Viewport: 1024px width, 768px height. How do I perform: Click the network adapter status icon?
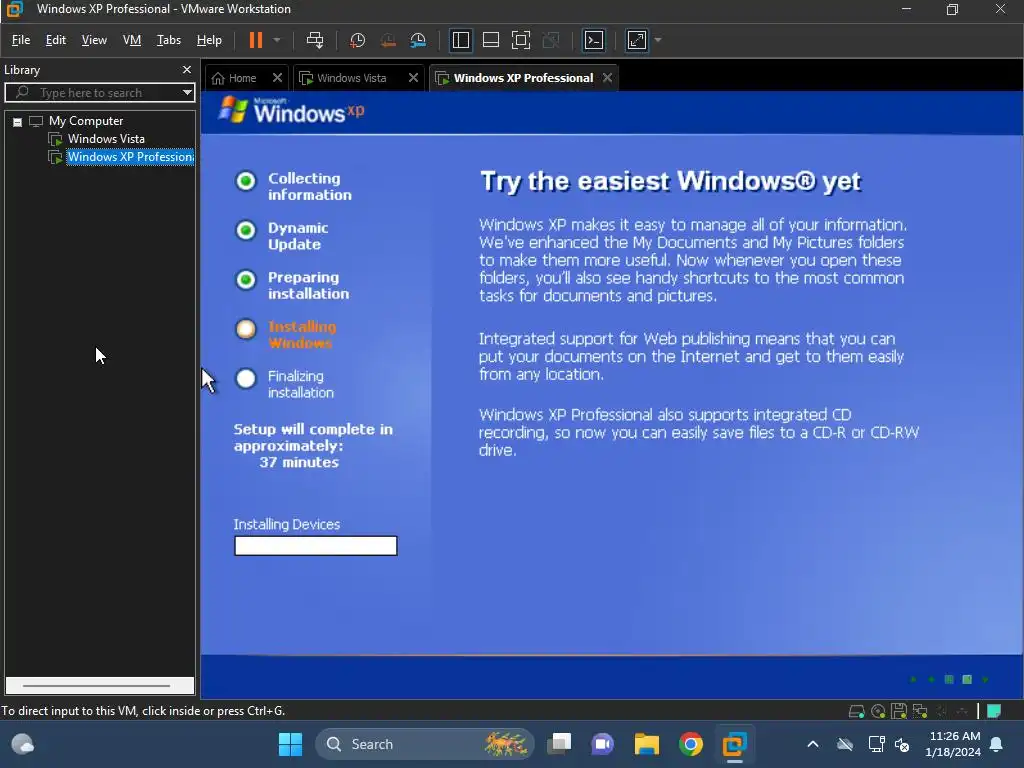coord(920,711)
